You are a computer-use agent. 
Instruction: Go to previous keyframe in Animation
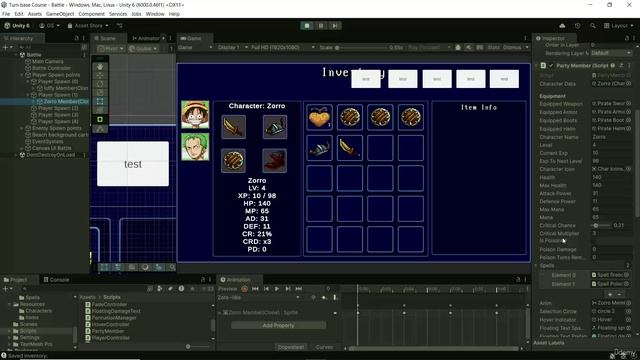(x=266, y=289)
